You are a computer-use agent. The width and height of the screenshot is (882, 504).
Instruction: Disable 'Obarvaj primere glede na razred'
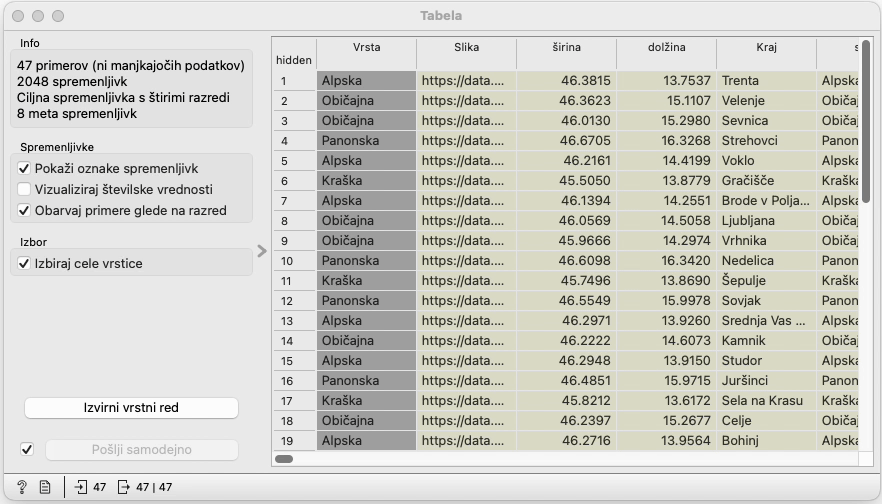[25, 210]
